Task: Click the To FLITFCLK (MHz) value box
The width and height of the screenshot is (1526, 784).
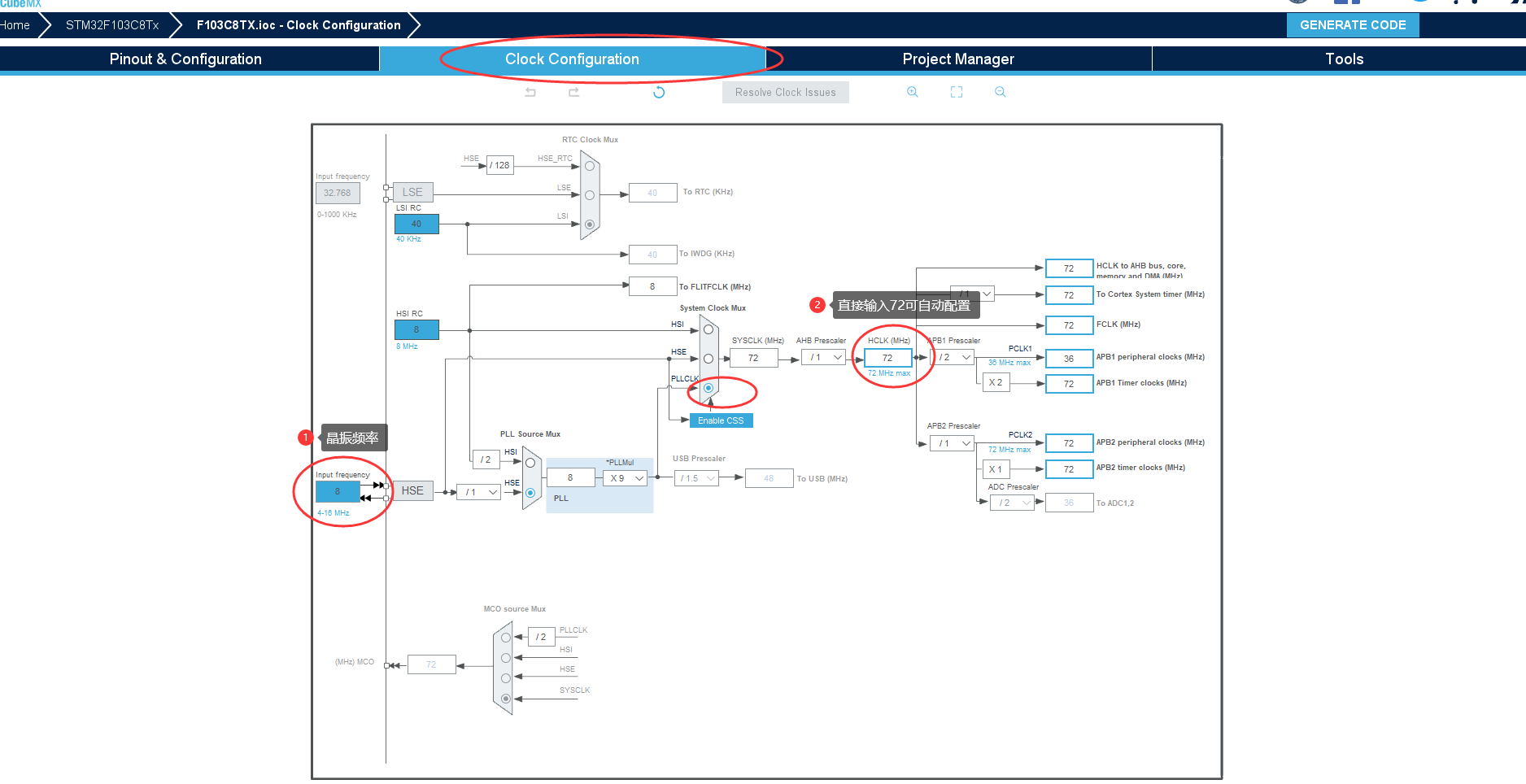Action: (x=652, y=286)
